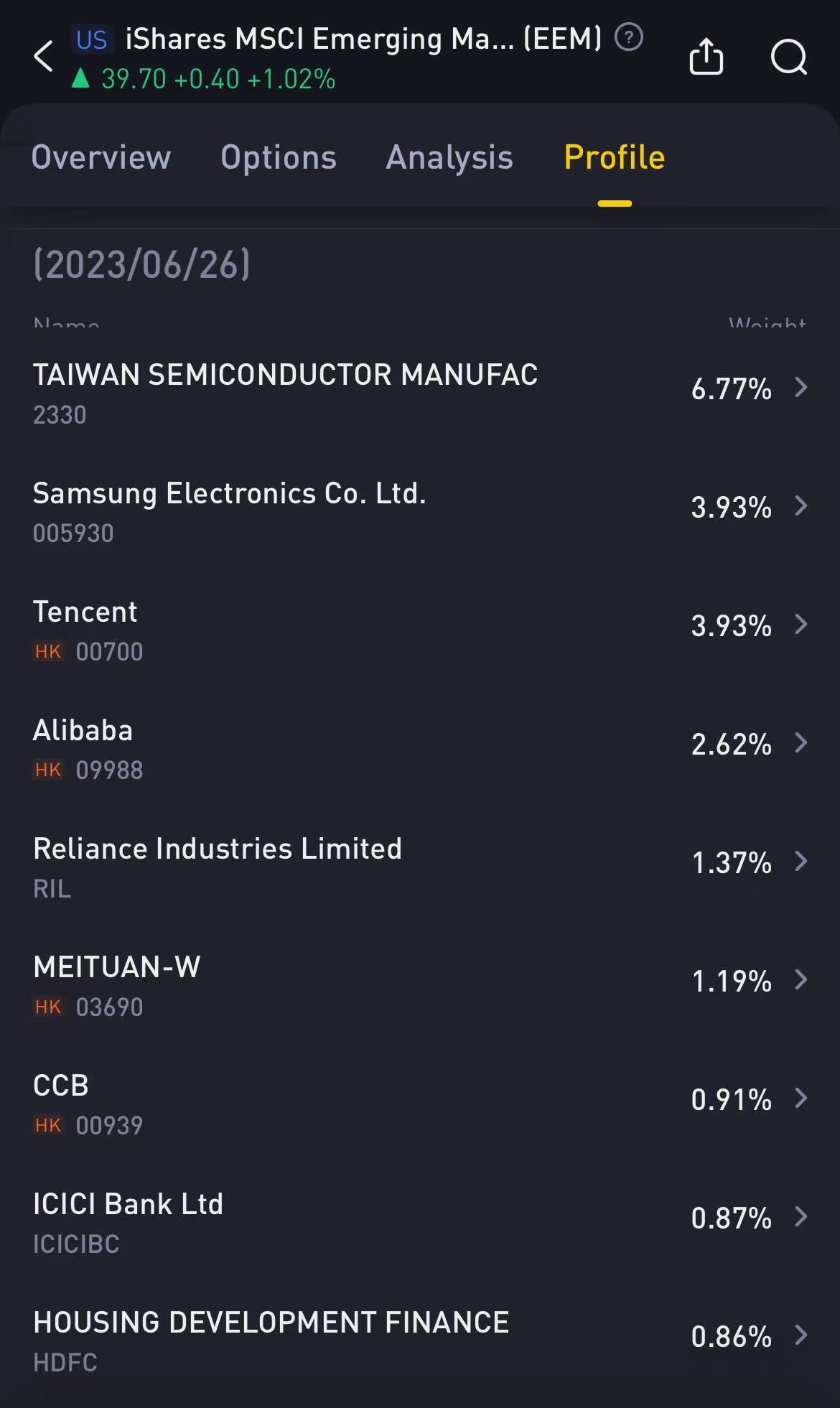
Task: Expand Taiwan Semiconductor chevron arrow
Action: 801,388
